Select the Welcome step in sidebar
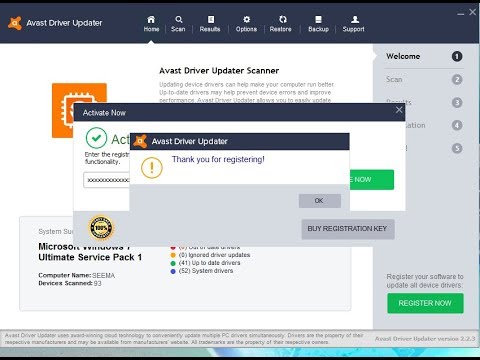Image resolution: width=480 pixels, height=360 pixels. coord(403,56)
